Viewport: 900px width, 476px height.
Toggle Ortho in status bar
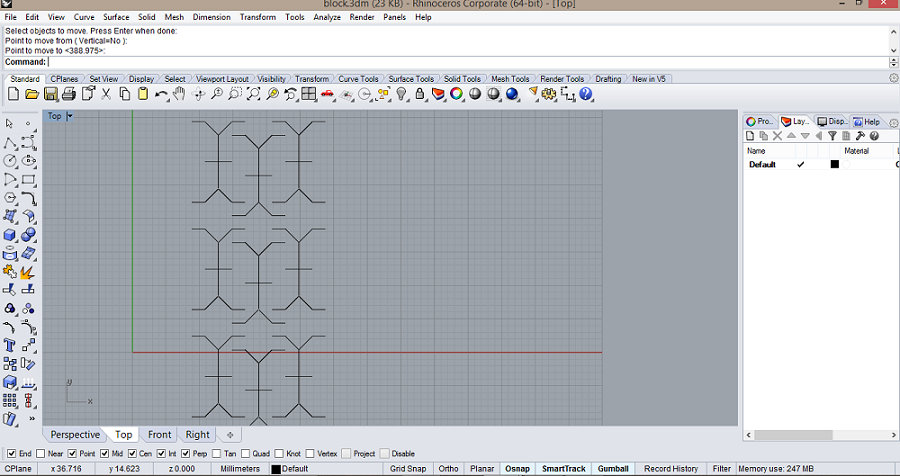[448, 469]
